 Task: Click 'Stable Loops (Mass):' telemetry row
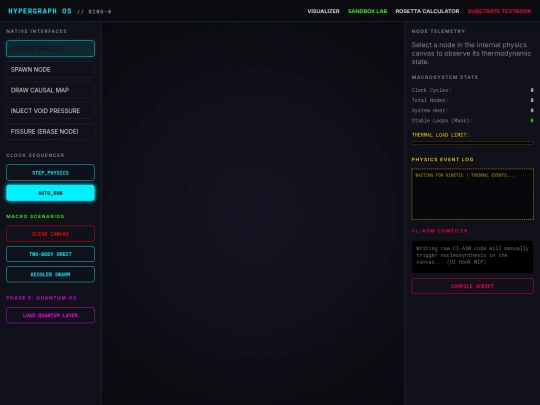(472, 121)
